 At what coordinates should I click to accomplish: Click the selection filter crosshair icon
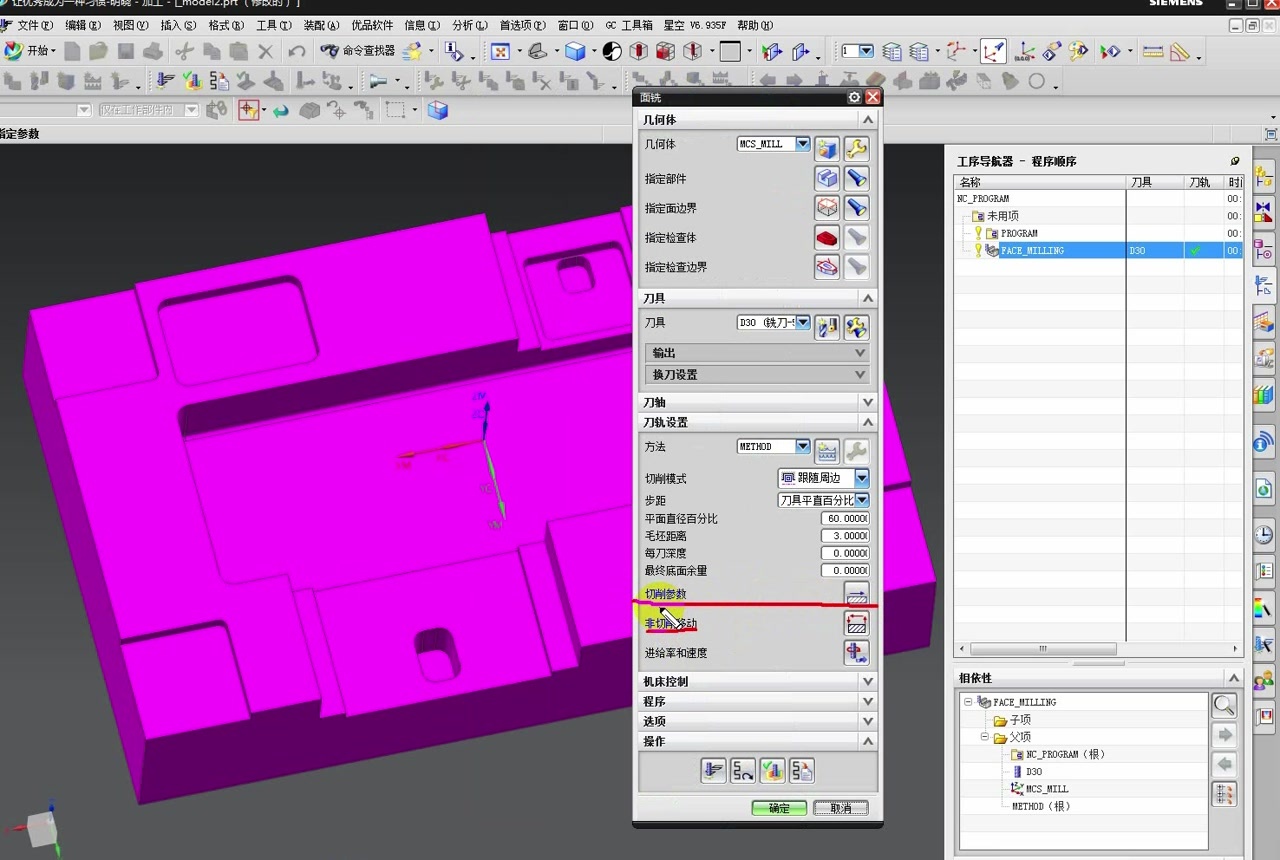pyautogui.click(x=249, y=110)
